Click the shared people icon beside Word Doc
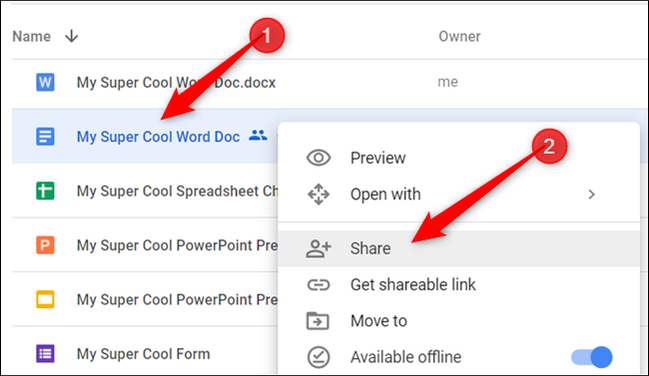 tap(258, 135)
